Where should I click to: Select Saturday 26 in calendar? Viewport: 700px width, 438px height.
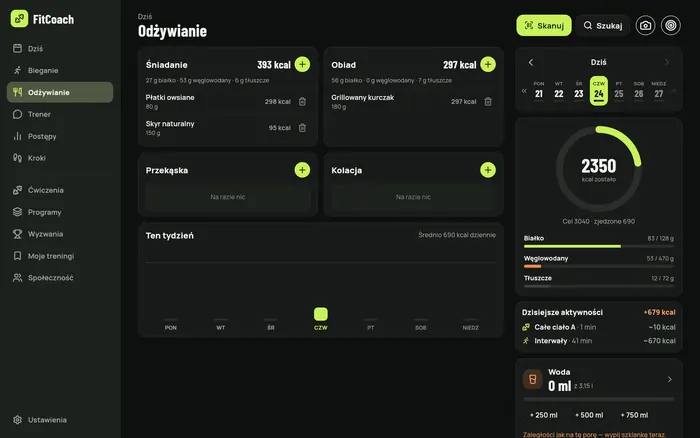pyautogui.click(x=639, y=91)
